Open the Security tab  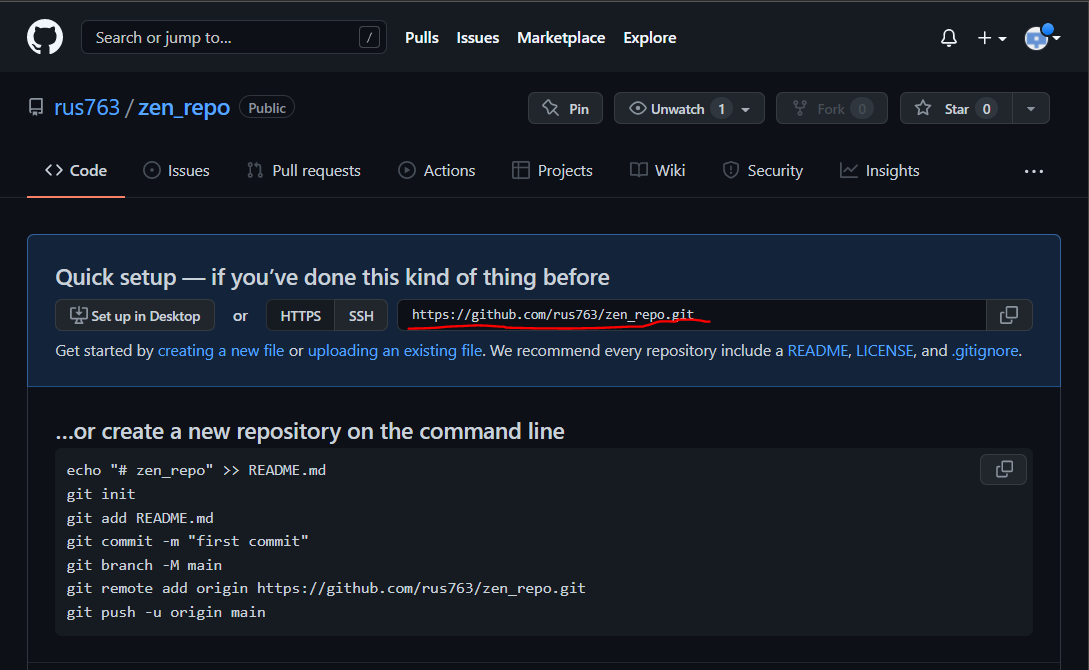(x=763, y=171)
